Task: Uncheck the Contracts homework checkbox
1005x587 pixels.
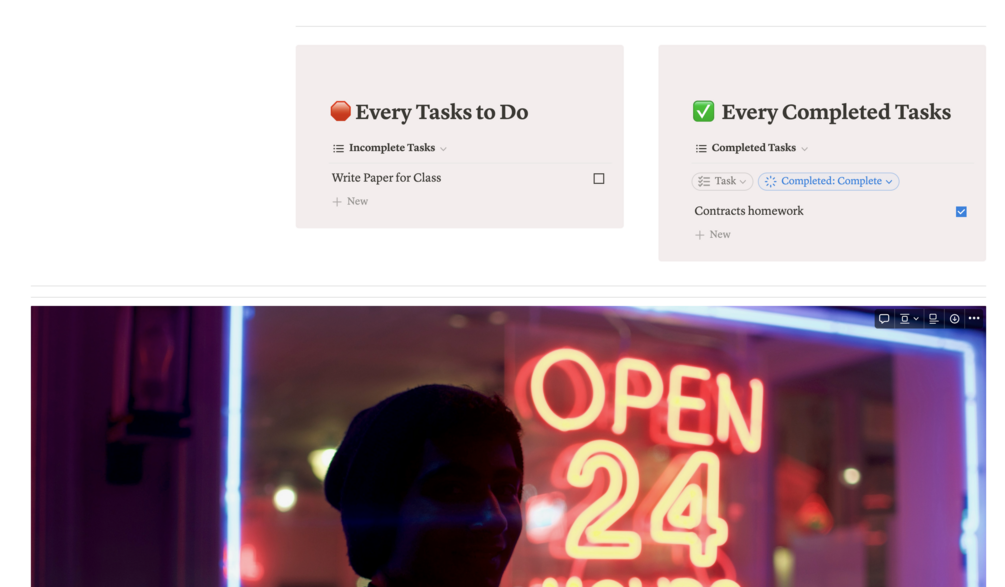Action: click(x=961, y=211)
